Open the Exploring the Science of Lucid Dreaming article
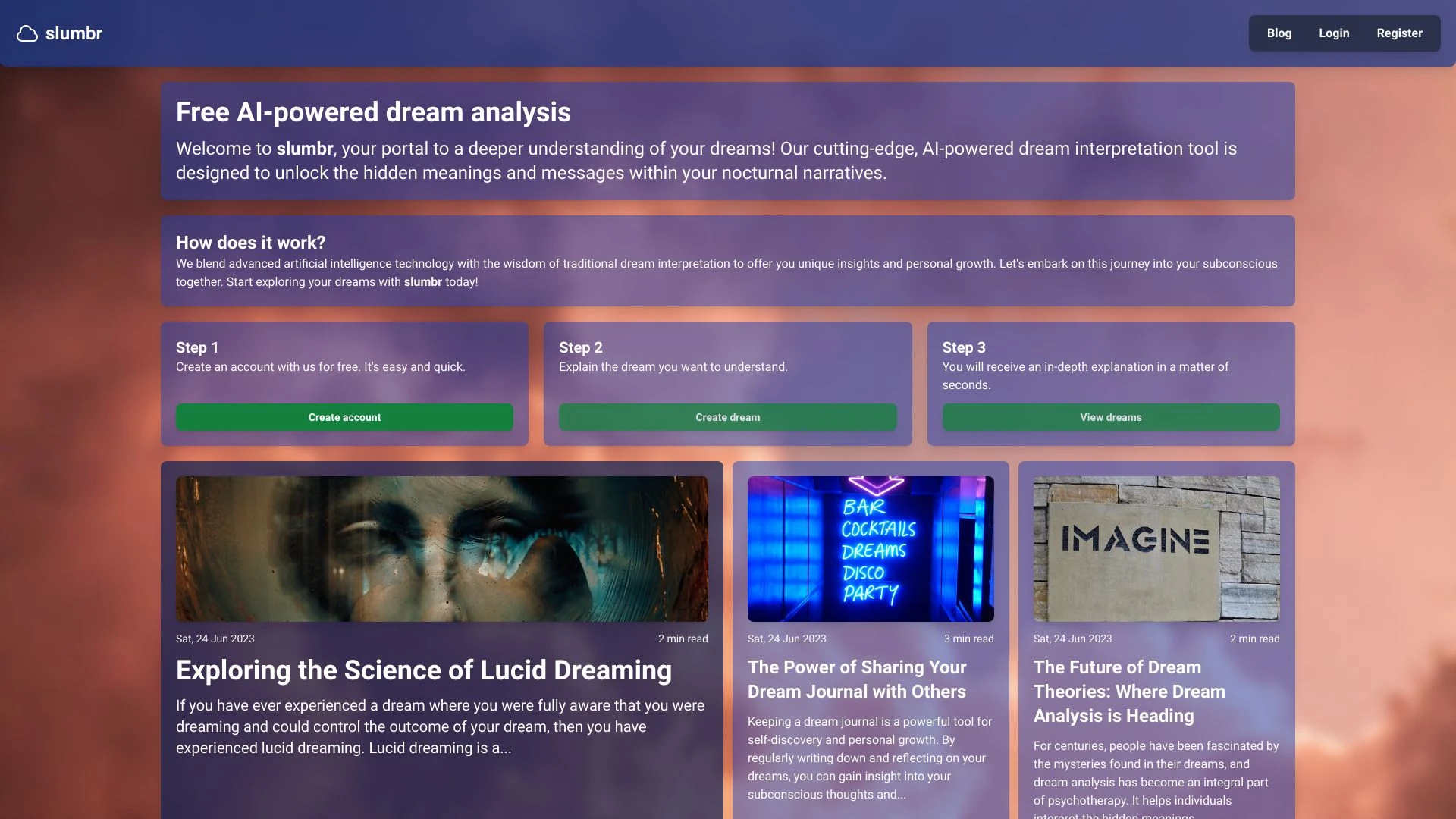Screen dimensions: 1456x819 423,670
